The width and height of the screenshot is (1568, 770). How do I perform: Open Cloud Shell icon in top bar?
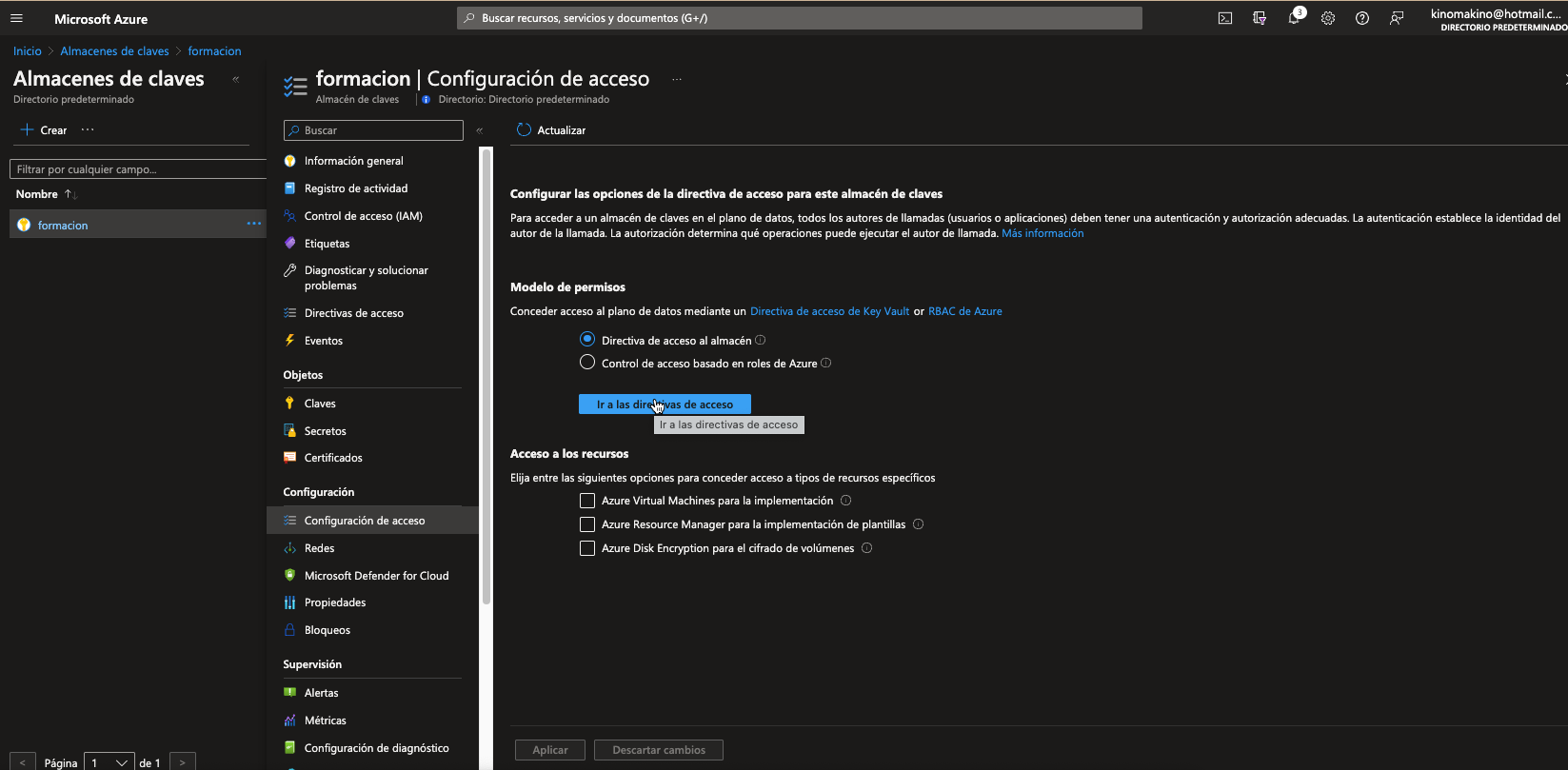(x=1225, y=18)
